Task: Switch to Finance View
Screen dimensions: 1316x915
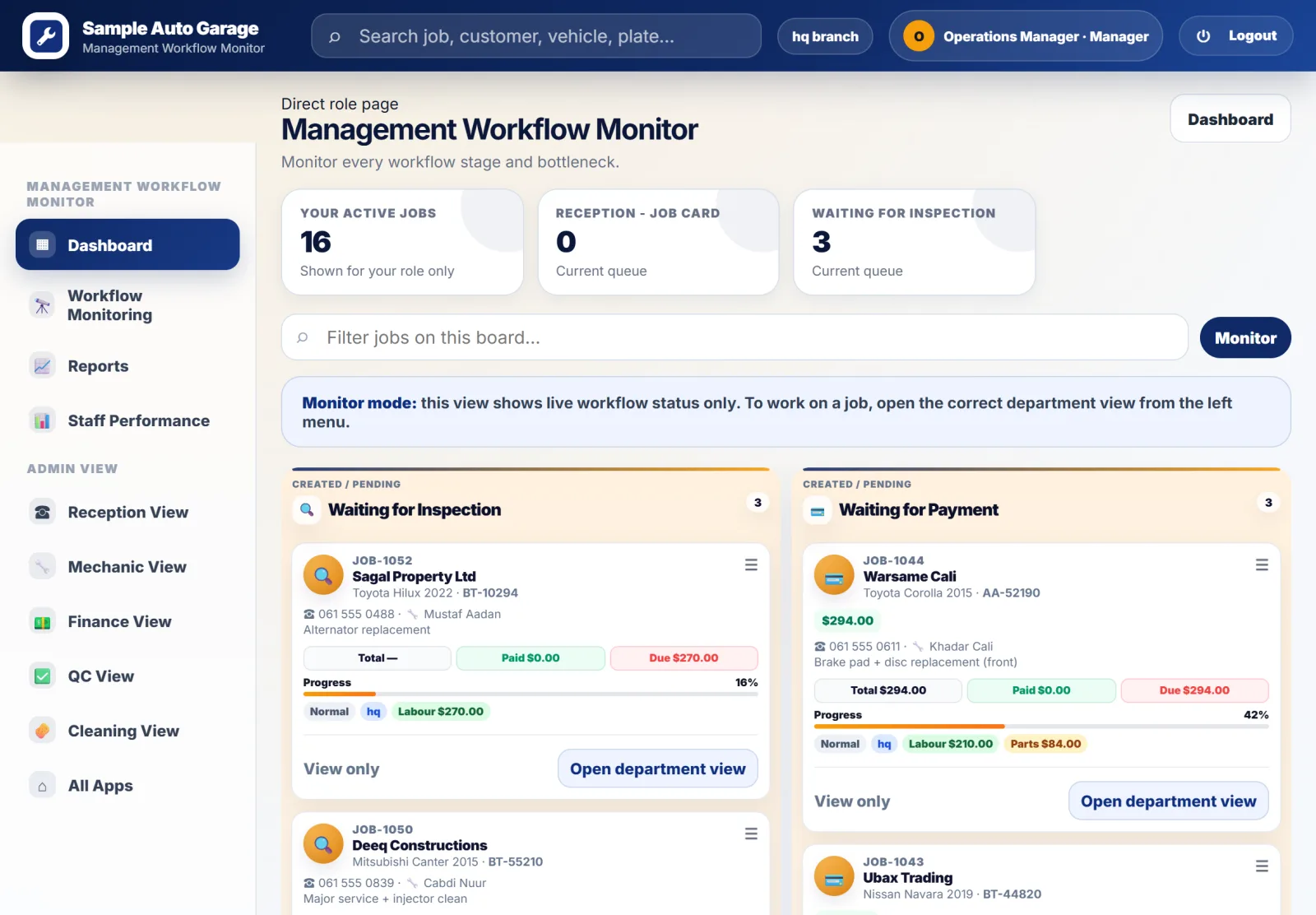Action: [127, 622]
